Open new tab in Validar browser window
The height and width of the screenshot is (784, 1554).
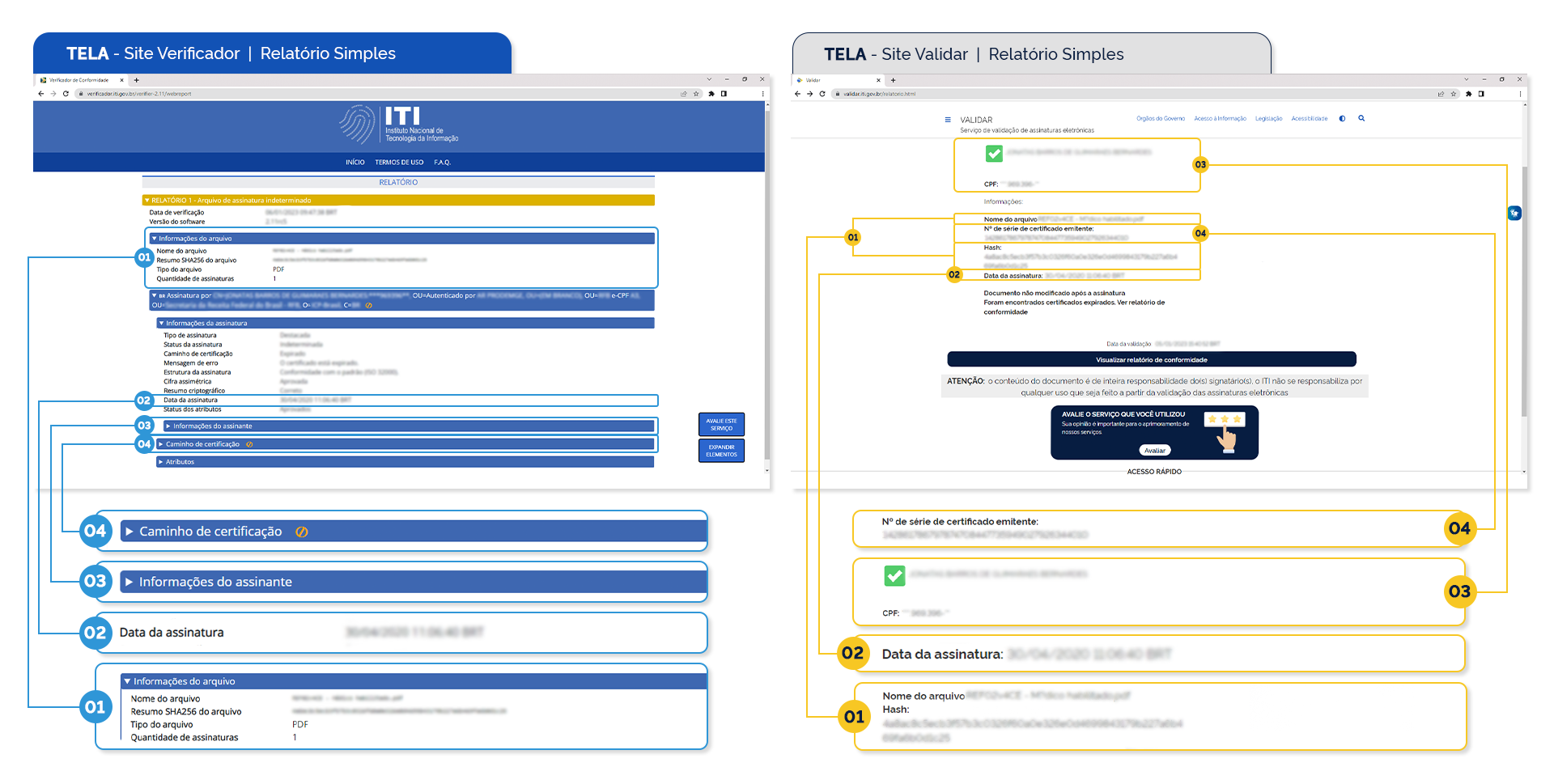coord(894,80)
